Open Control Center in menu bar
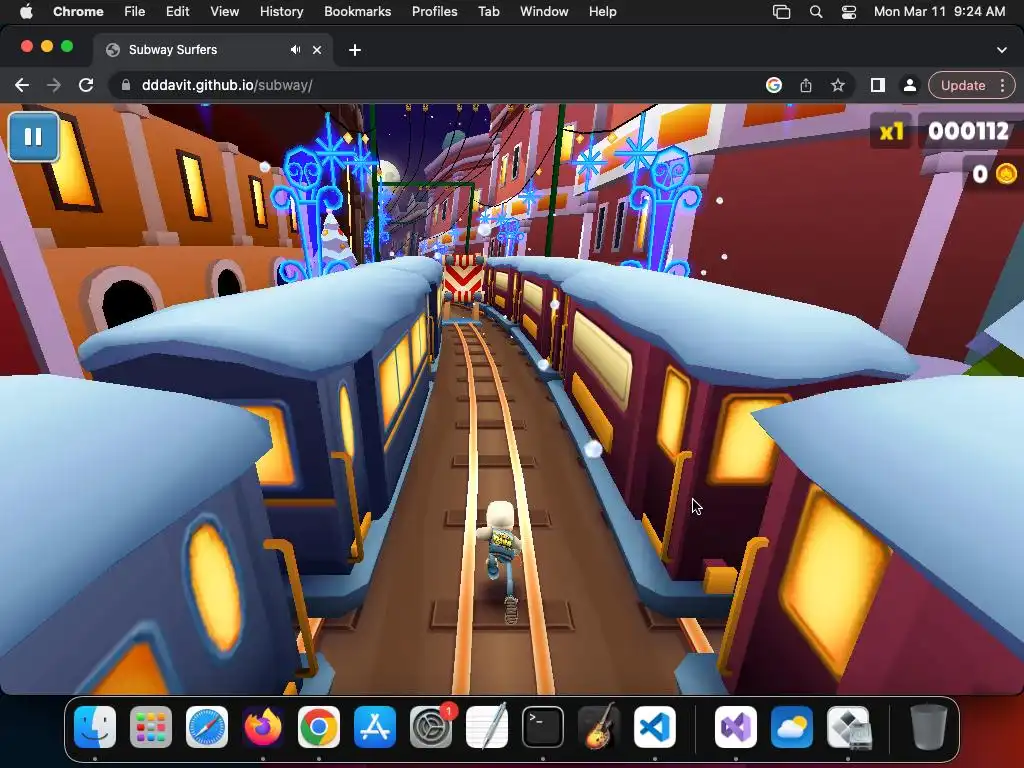This screenshot has height=768, width=1024. click(x=848, y=11)
